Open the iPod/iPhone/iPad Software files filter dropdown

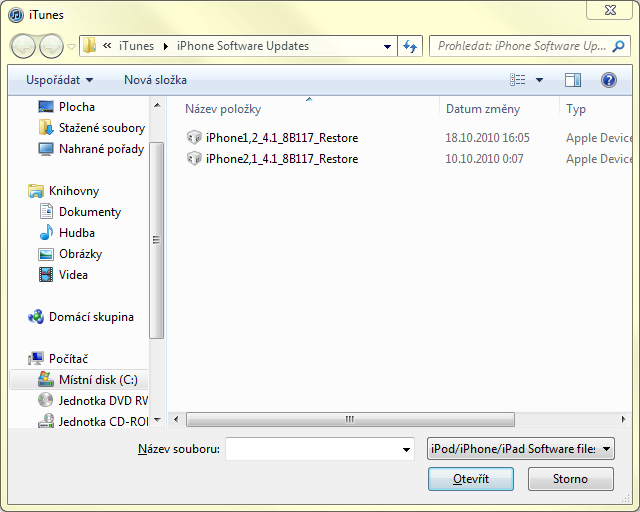(521, 449)
